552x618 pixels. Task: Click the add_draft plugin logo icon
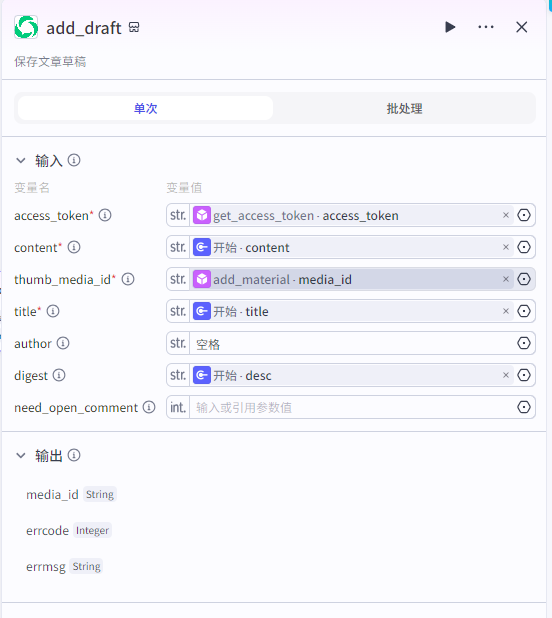click(26, 27)
